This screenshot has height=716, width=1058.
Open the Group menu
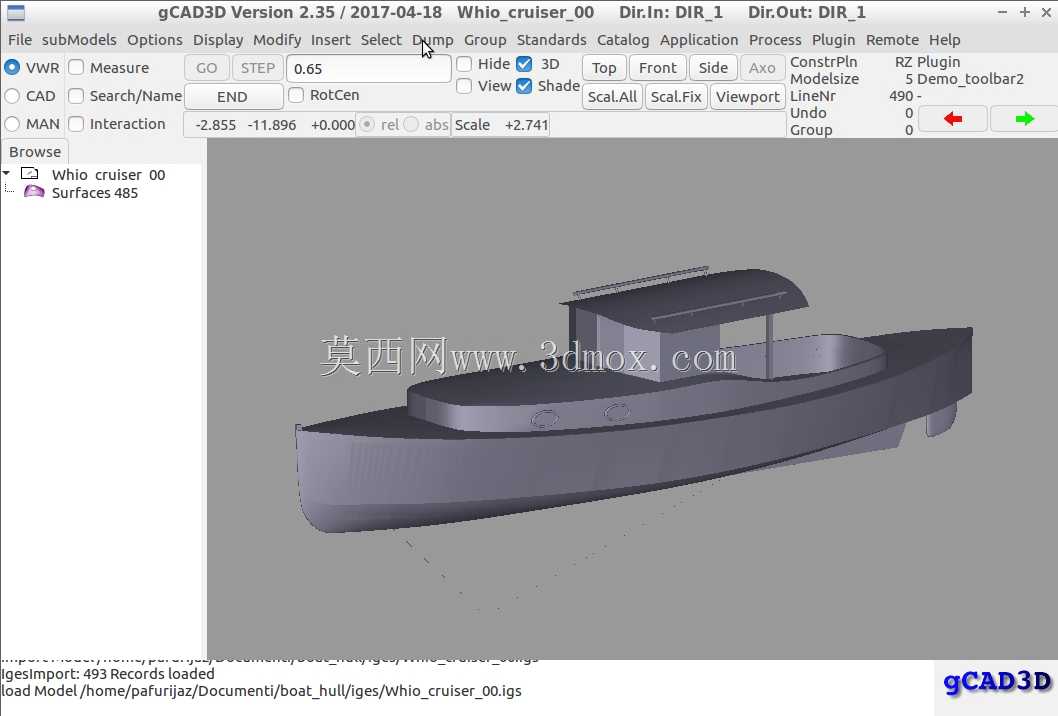pyautogui.click(x=485, y=40)
